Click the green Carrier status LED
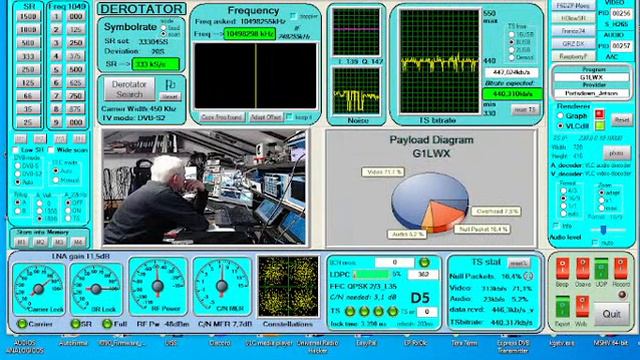Image resolution: width=640 pixels, height=360 pixels. tap(22, 324)
